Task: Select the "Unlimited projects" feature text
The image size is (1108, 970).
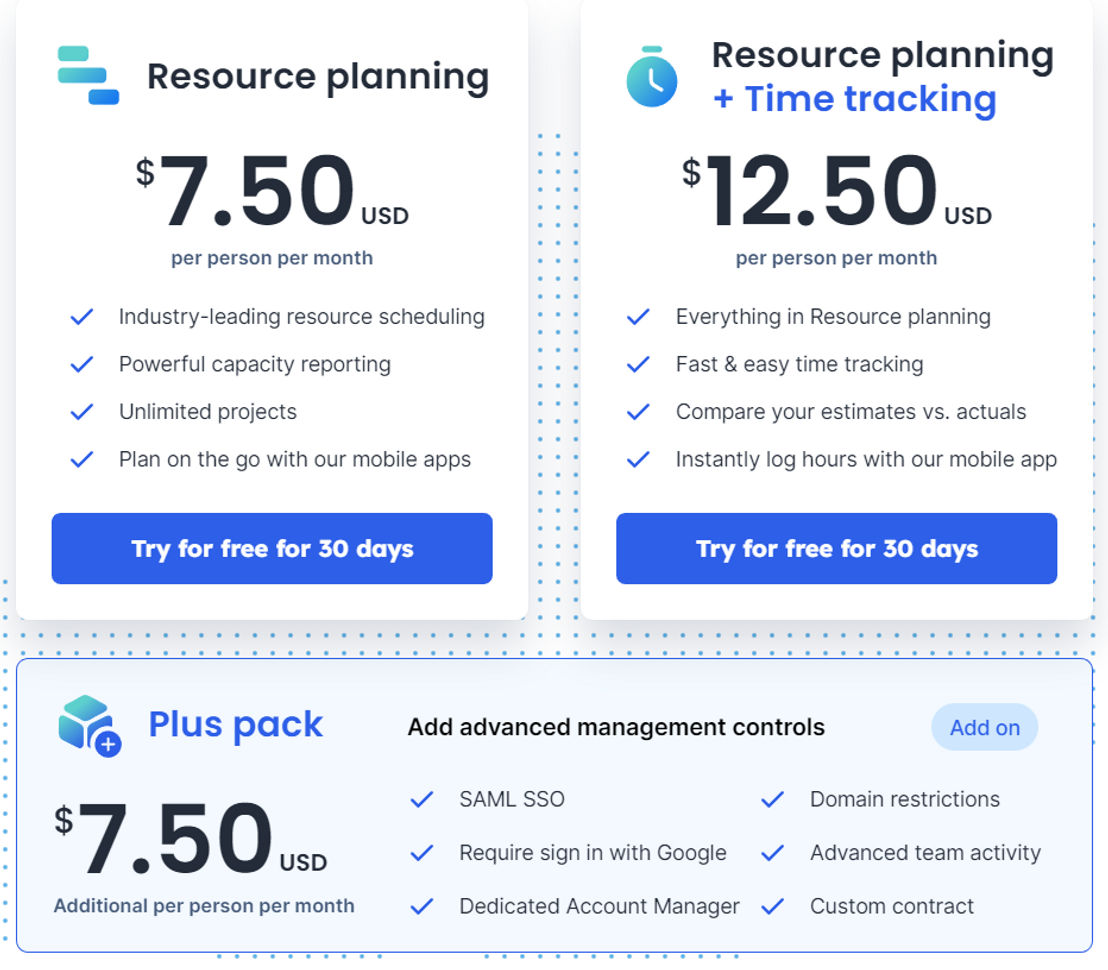Action: point(208,412)
